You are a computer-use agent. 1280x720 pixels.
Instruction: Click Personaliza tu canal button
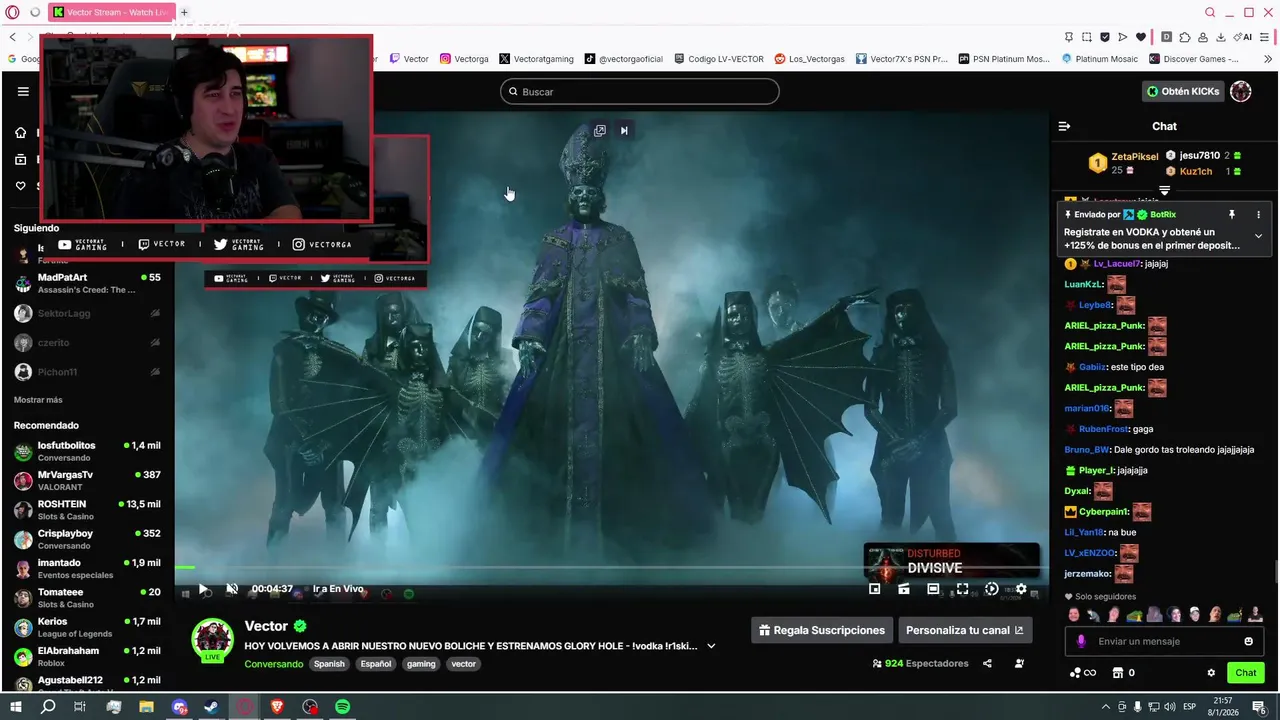pos(965,630)
